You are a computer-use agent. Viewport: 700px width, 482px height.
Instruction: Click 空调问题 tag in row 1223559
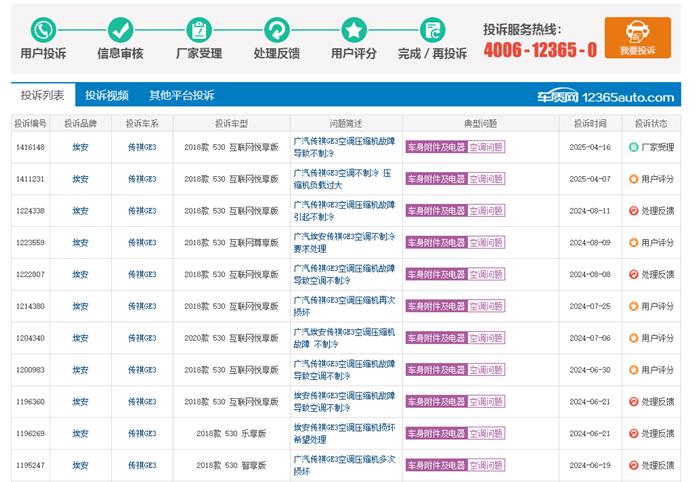coord(486,242)
